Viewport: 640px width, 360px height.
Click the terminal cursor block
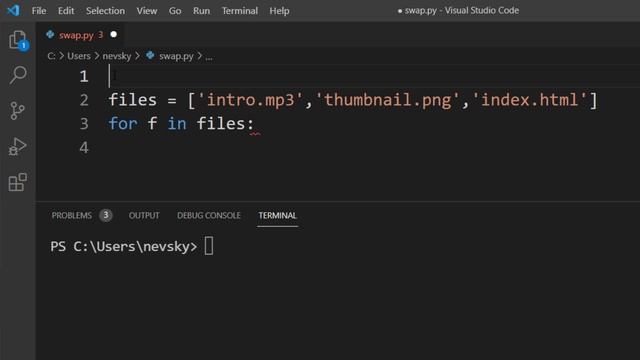pos(209,246)
